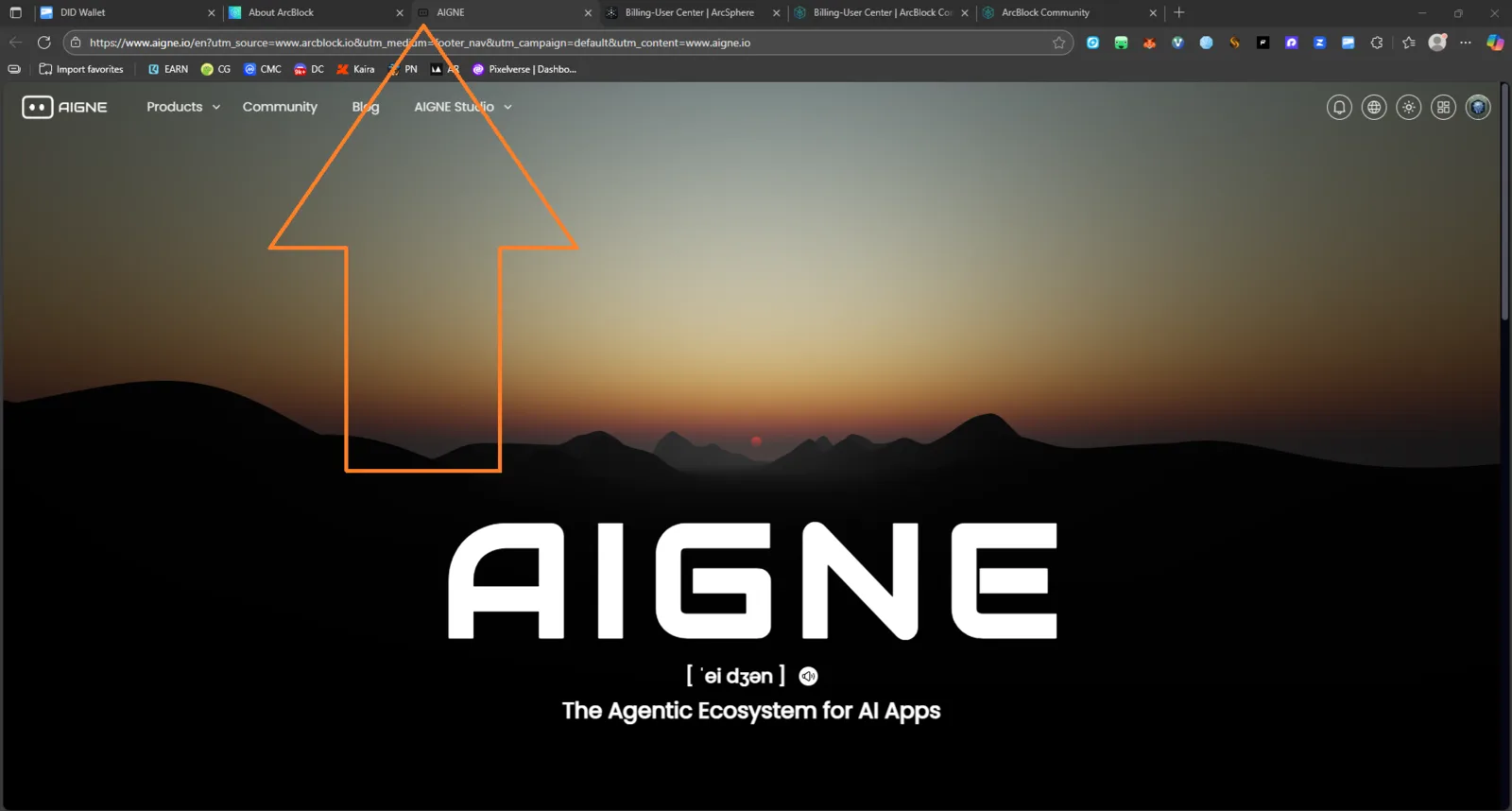Select the AIGNE browser tab
Screen dimensions: 1512x811
click(505, 12)
